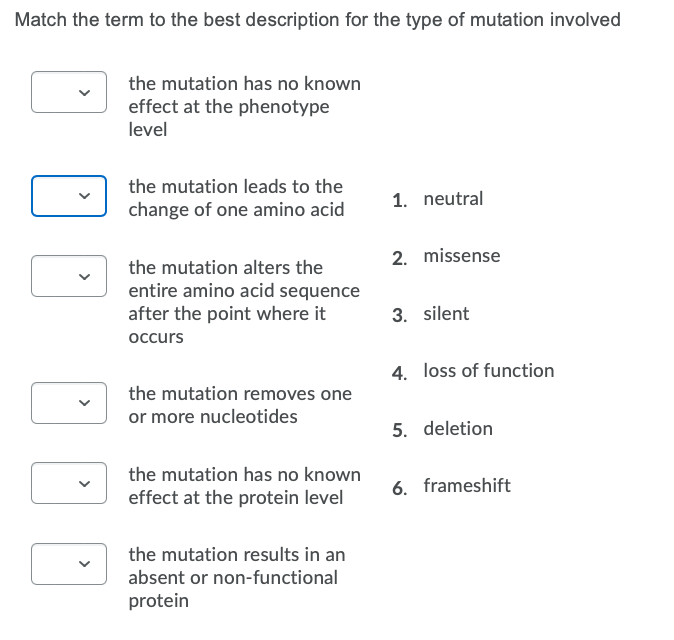The width and height of the screenshot is (674, 640).
Task: Select the 'frameshift' answer text
Action: (466, 486)
